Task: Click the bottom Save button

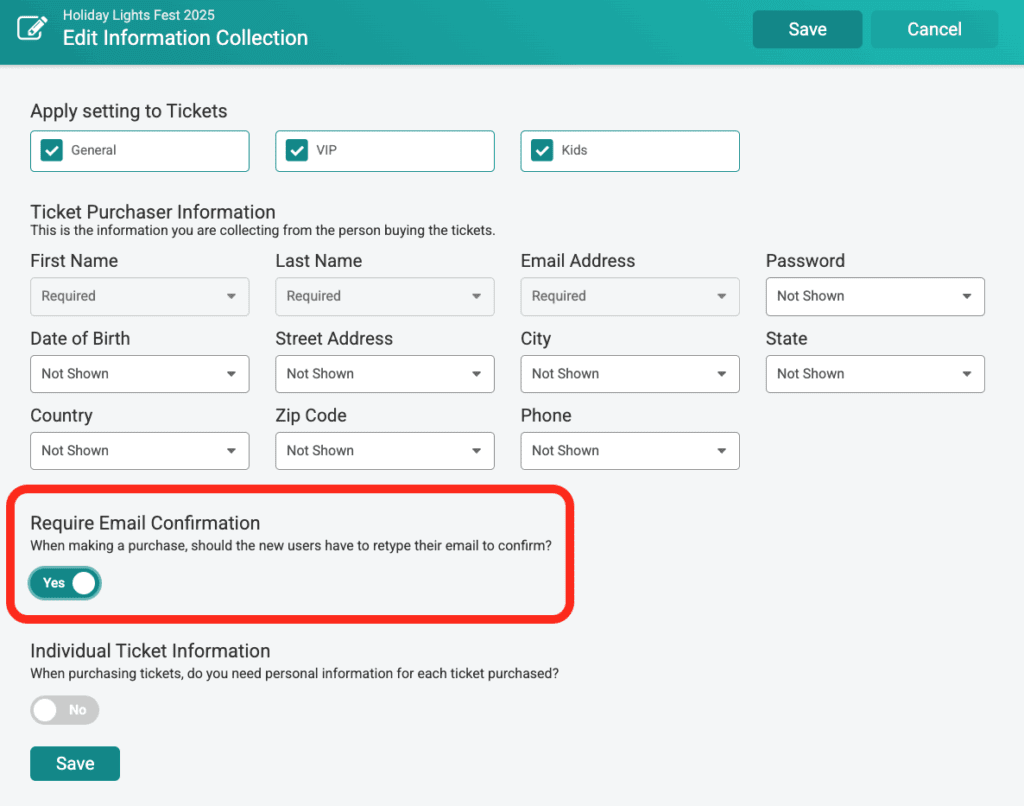Action: tap(75, 763)
